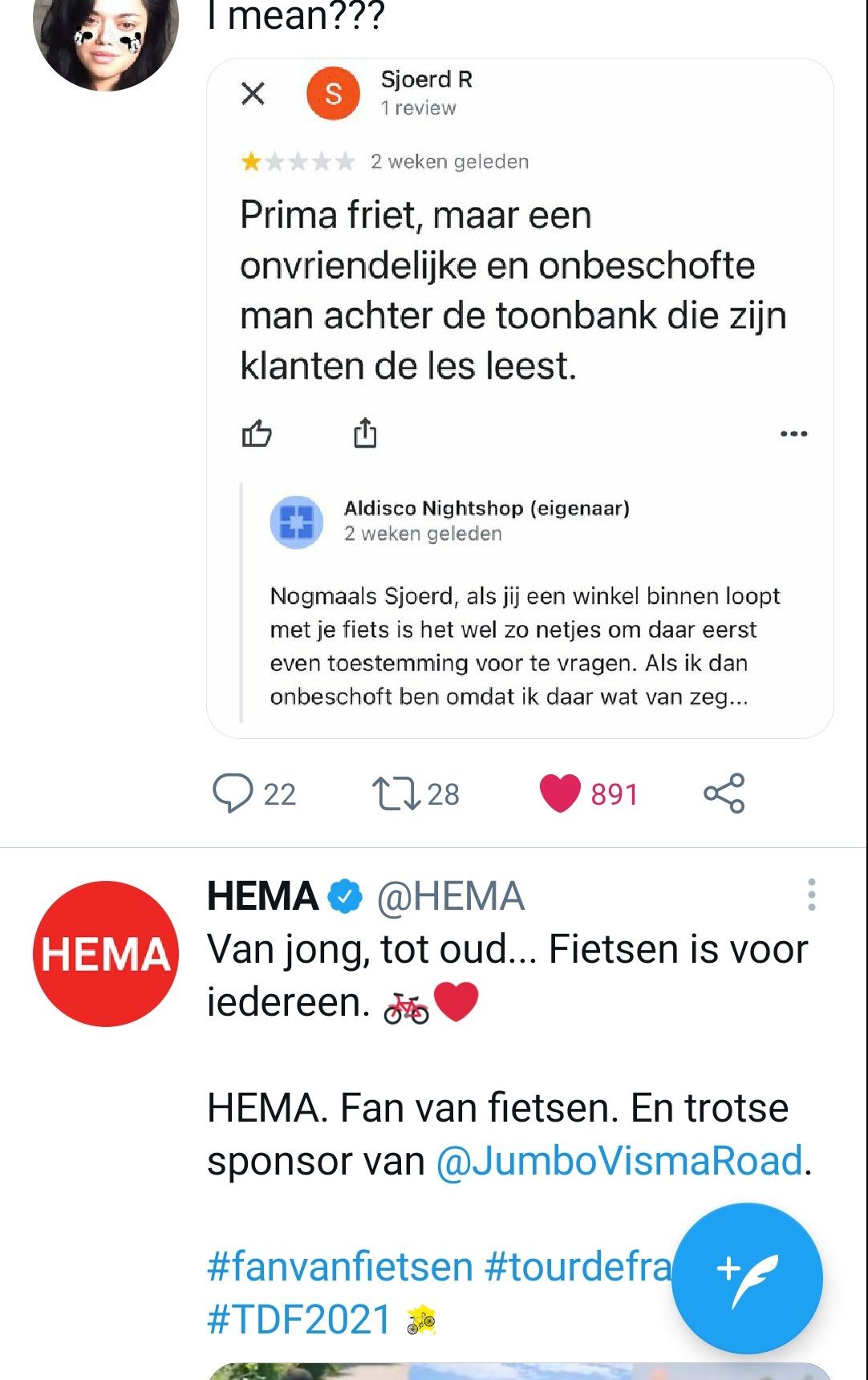Open the #TDF2021 hashtag
The width and height of the screenshot is (868, 1380).
tap(298, 1320)
